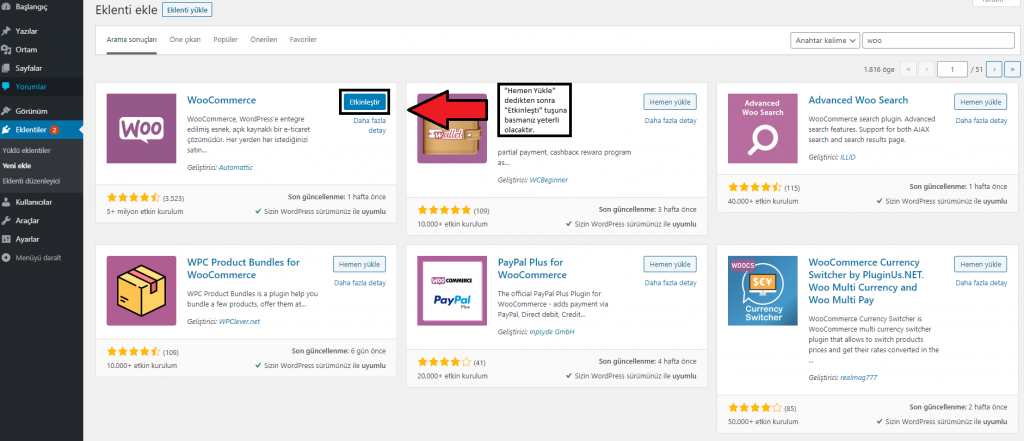
Task: Switch to Önerilen tab
Action: click(264, 39)
